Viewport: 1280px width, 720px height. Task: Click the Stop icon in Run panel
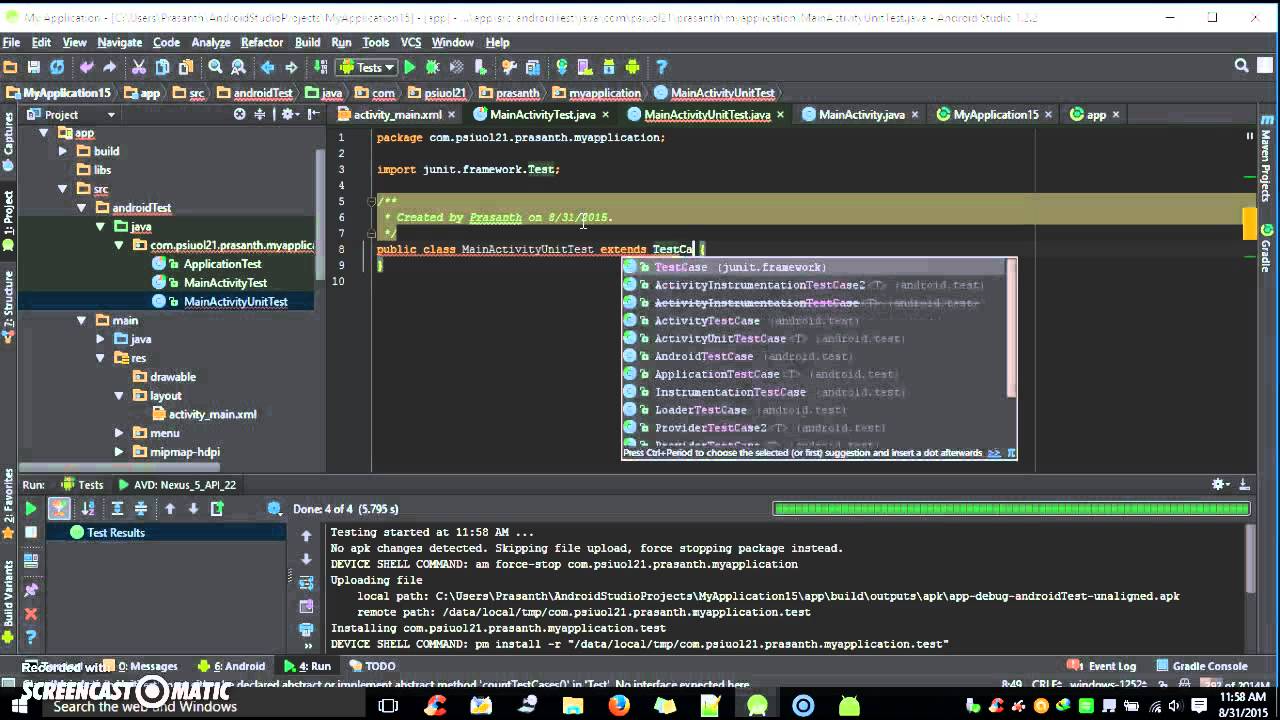(31, 532)
